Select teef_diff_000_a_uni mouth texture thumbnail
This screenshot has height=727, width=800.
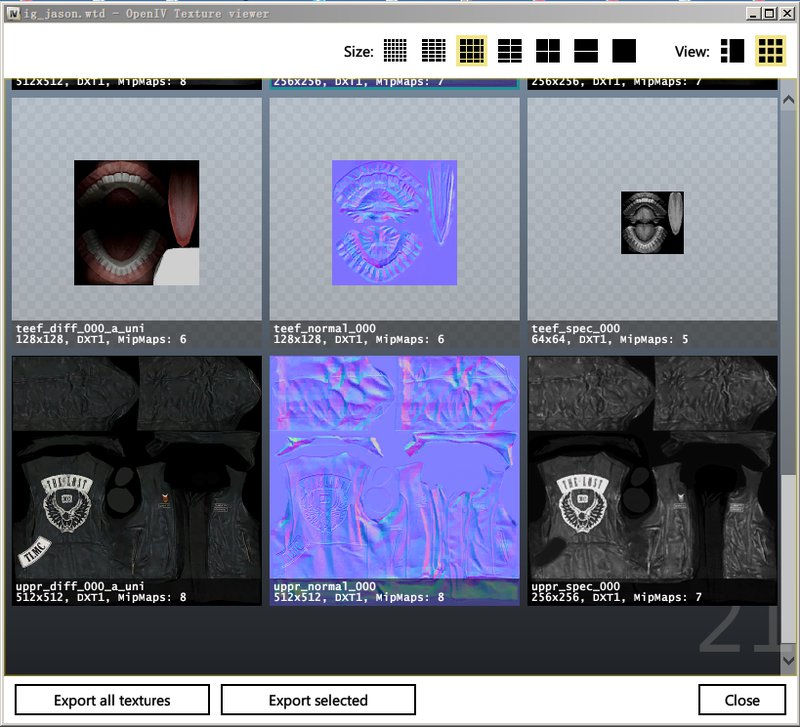click(137, 222)
